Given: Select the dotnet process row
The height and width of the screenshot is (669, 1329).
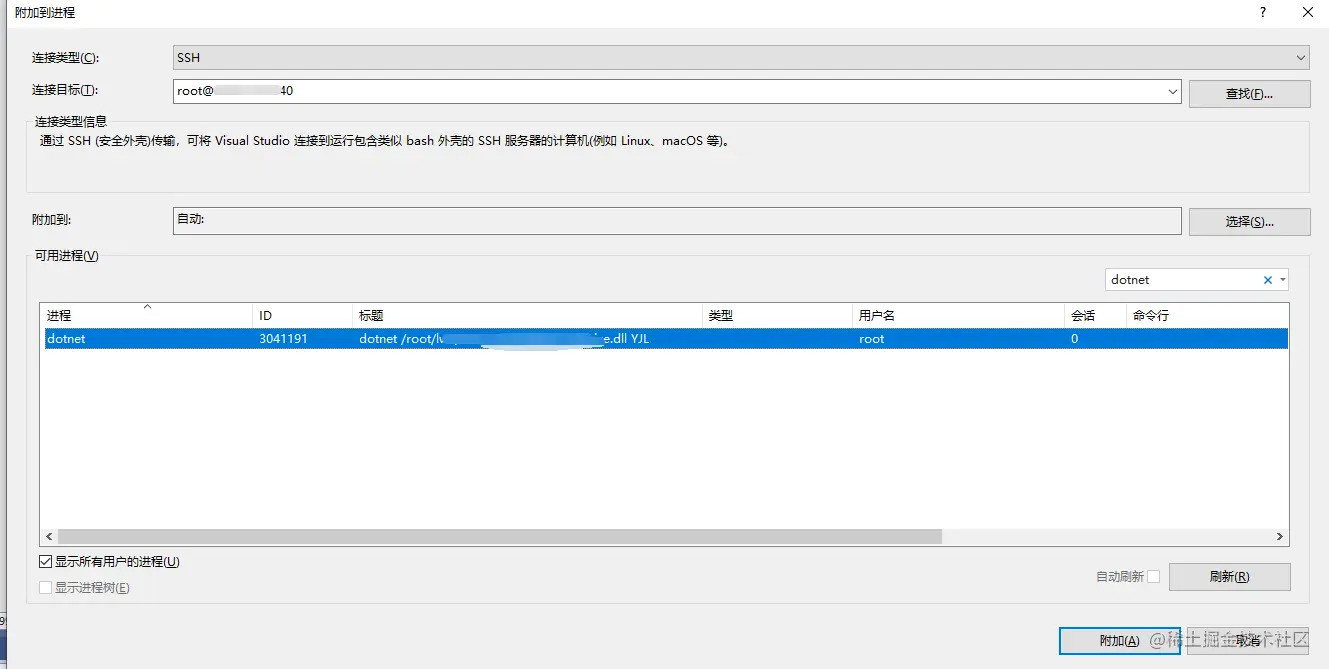Looking at the screenshot, I should (664, 339).
